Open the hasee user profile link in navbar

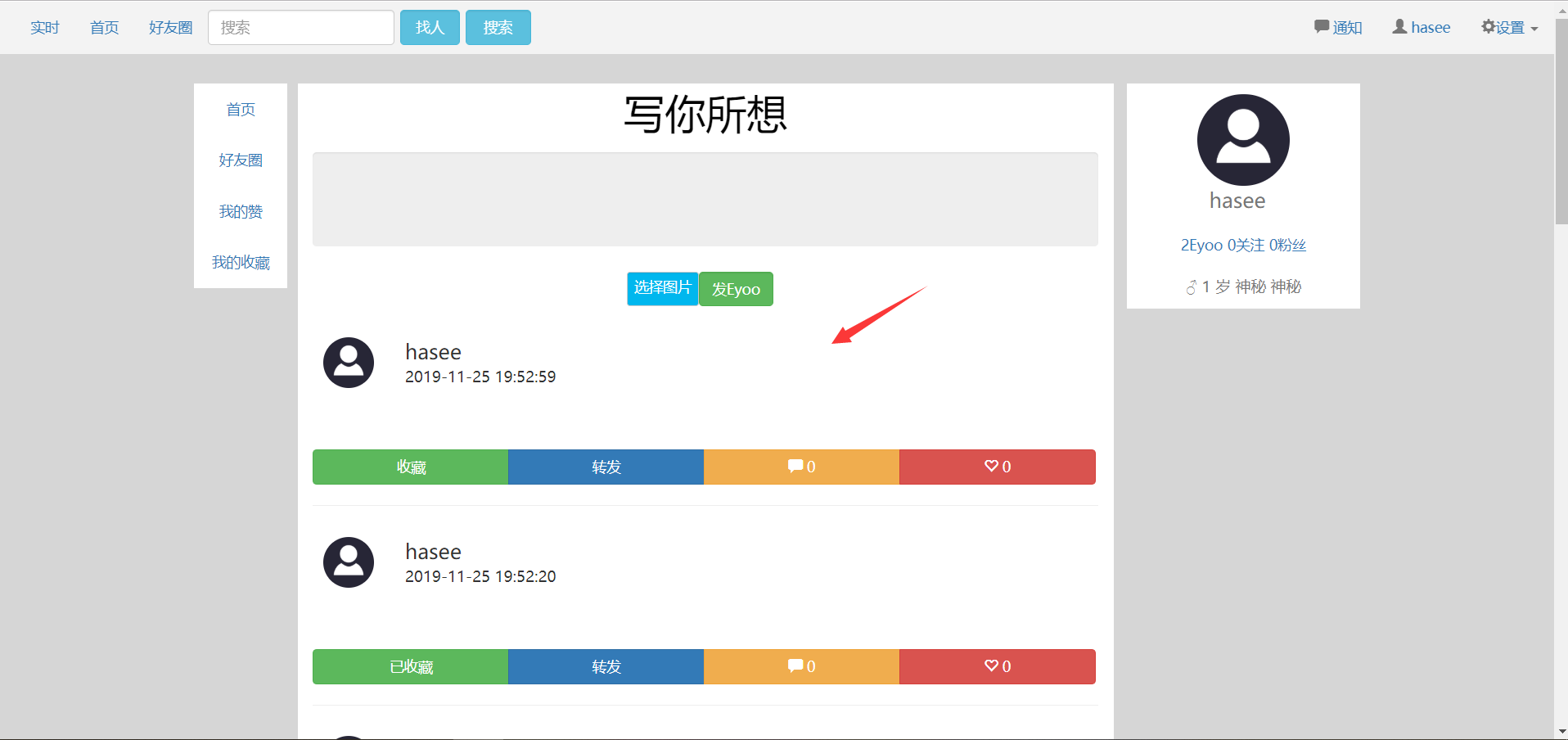click(x=1422, y=28)
